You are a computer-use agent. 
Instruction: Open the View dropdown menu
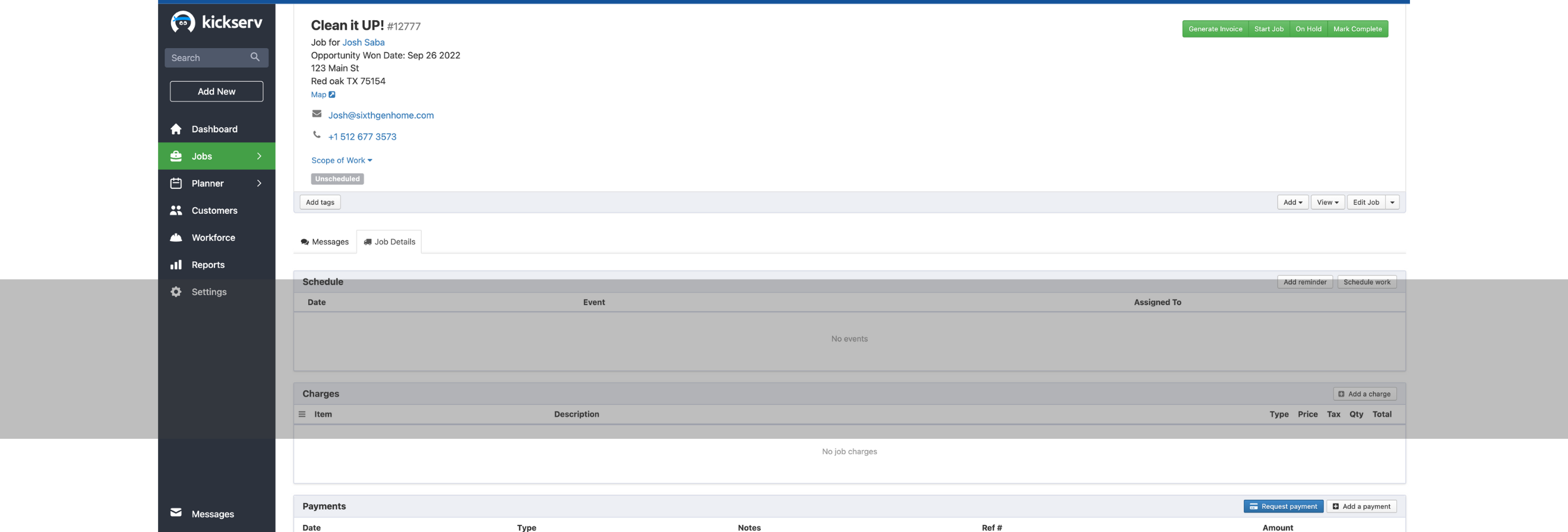coord(1327,202)
